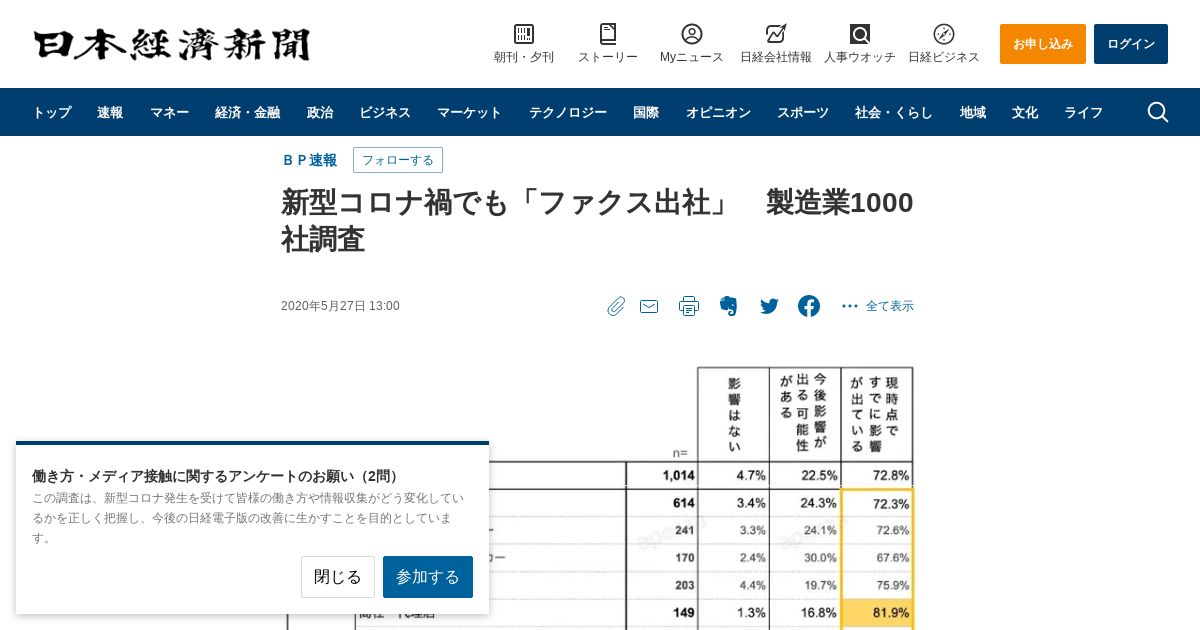Click the paperclip save article icon

pyautogui.click(x=616, y=306)
